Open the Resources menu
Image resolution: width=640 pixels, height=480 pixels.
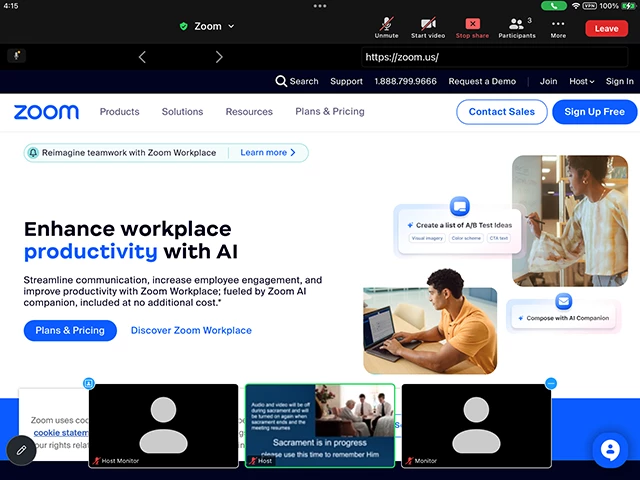(249, 111)
